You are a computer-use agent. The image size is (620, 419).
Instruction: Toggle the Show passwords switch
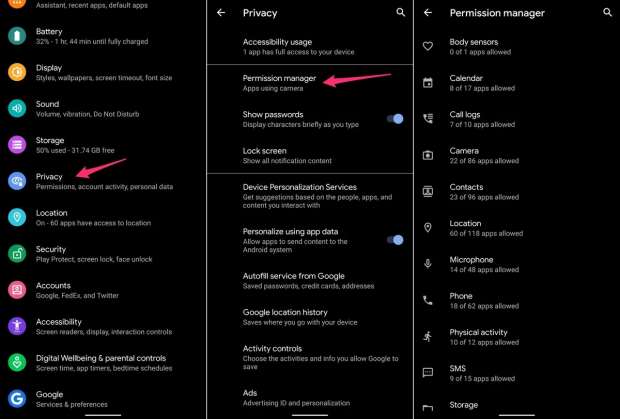click(395, 119)
